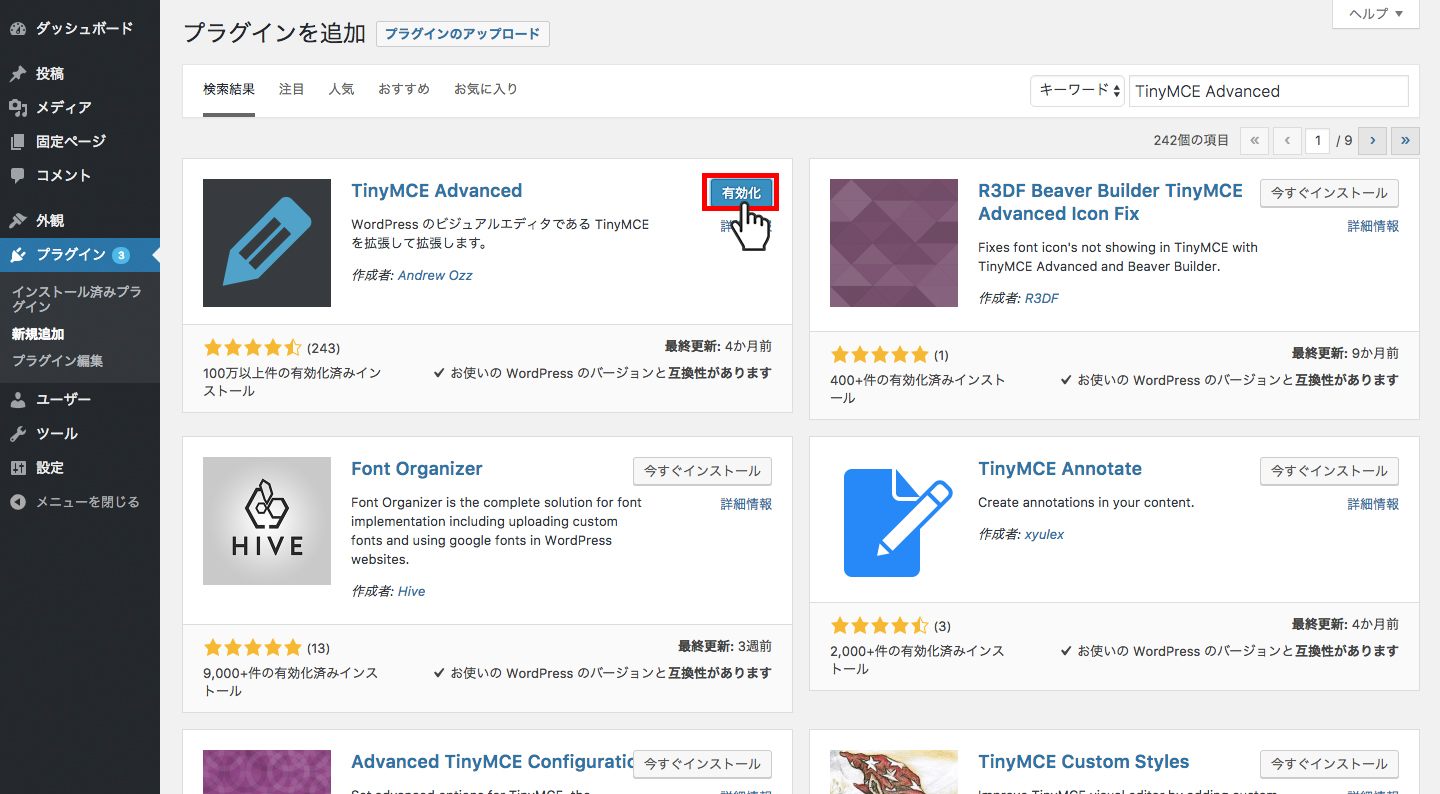Open author link Andrew Ozz
Image resolution: width=1440 pixels, height=794 pixels.
pyautogui.click(x=435, y=275)
